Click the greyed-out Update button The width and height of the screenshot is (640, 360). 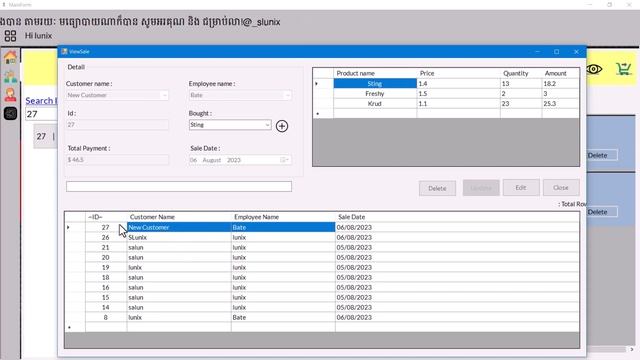click(481, 188)
